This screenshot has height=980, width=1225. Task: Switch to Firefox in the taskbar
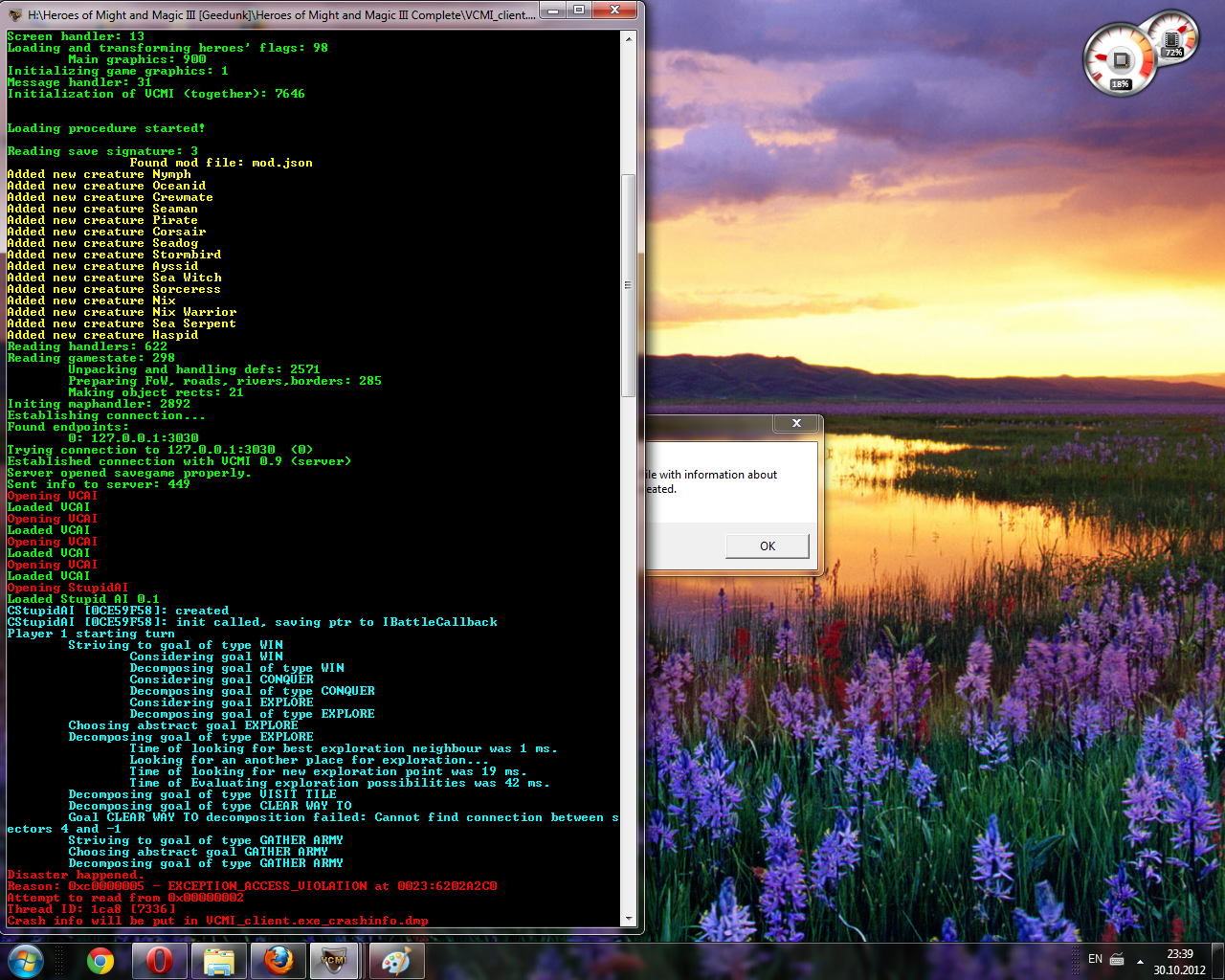point(278,961)
